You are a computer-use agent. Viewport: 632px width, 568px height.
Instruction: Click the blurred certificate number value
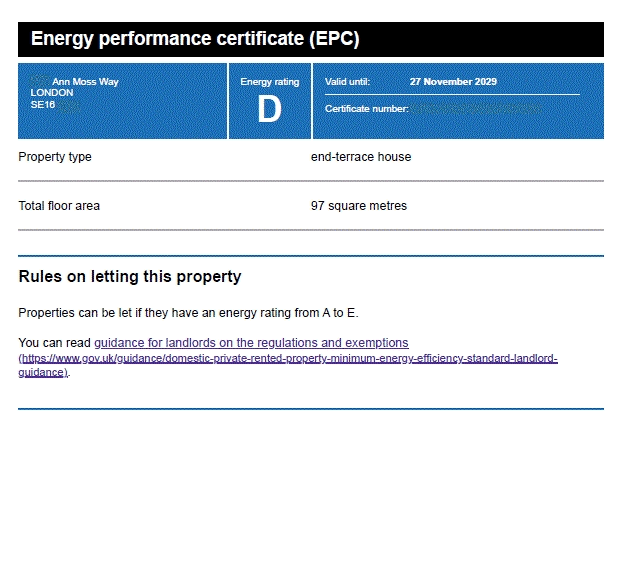tap(476, 108)
